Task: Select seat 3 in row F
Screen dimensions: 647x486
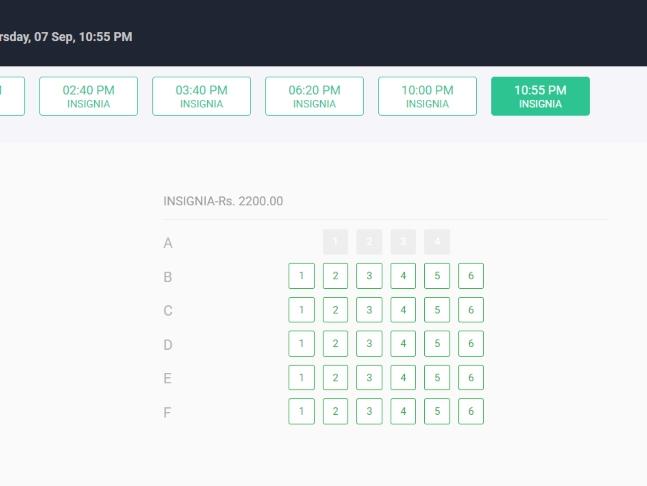Action: 369,411
